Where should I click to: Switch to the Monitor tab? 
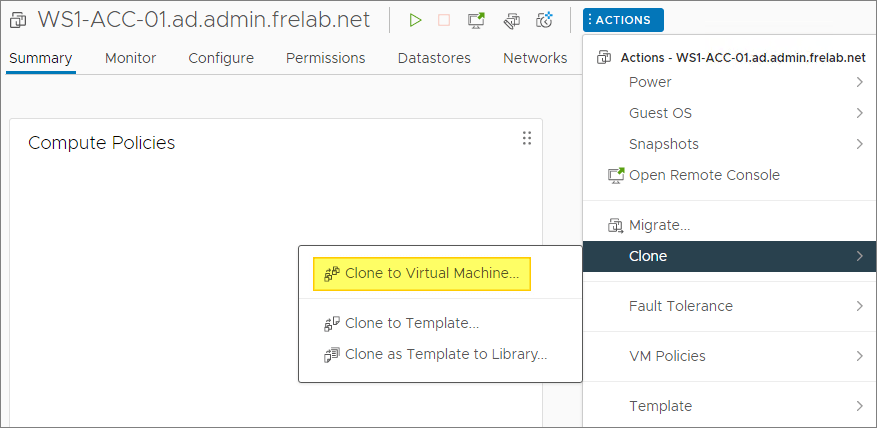pyautogui.click(x=130, y=58)
